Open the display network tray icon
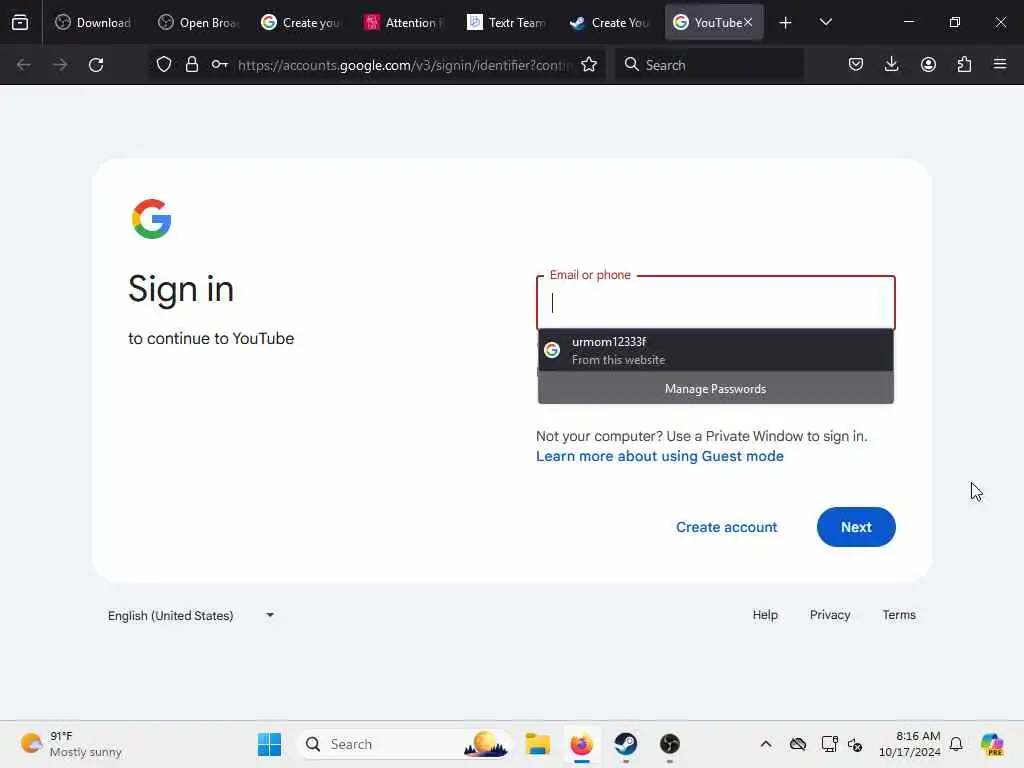 click(x=829, y=744)
